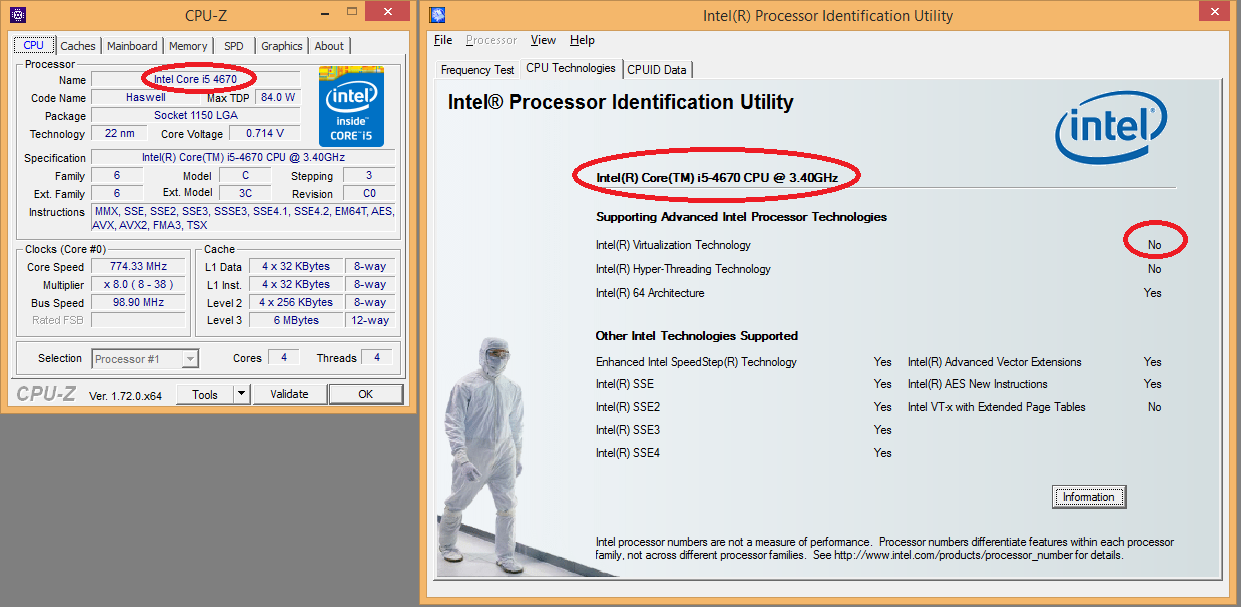Open the Memory tab in CPU-Z
The width and height of the screenshot is (1241, 607).
click(188, 46)
